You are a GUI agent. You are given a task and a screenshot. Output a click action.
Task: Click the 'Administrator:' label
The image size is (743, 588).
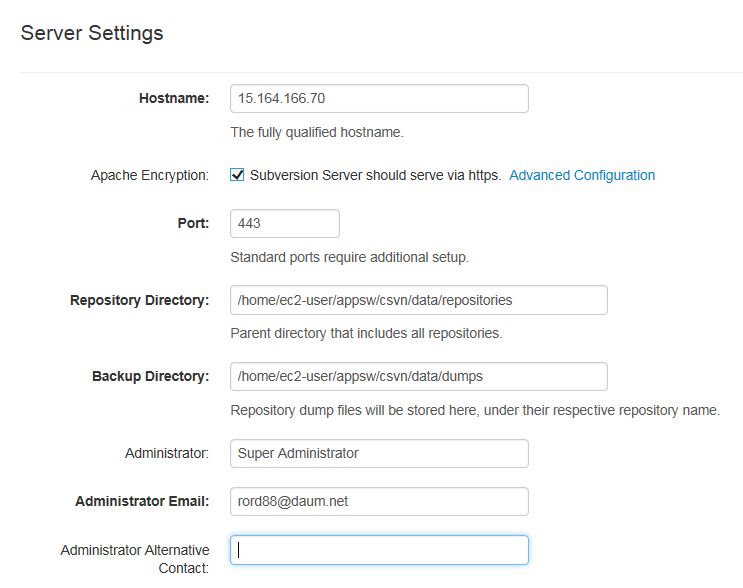(x=167, y=453)
